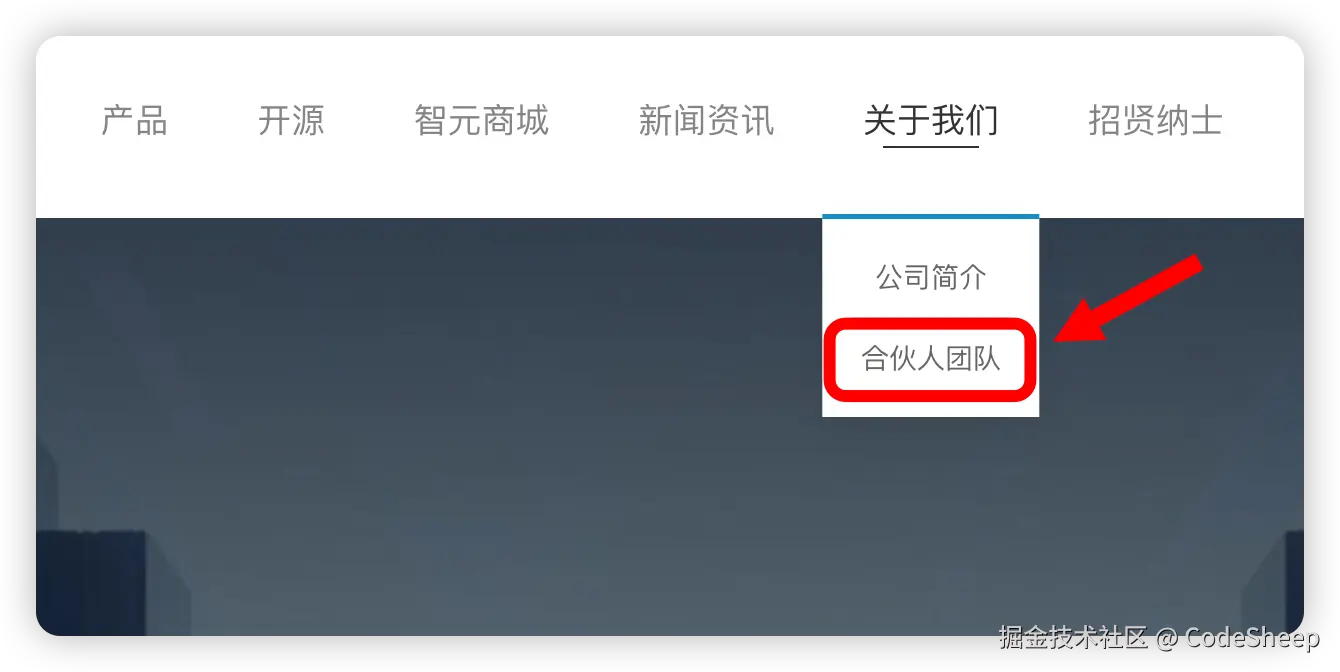
Task: Click the red arrow pointing at 合伙人团队
Action: point(1130,299)
